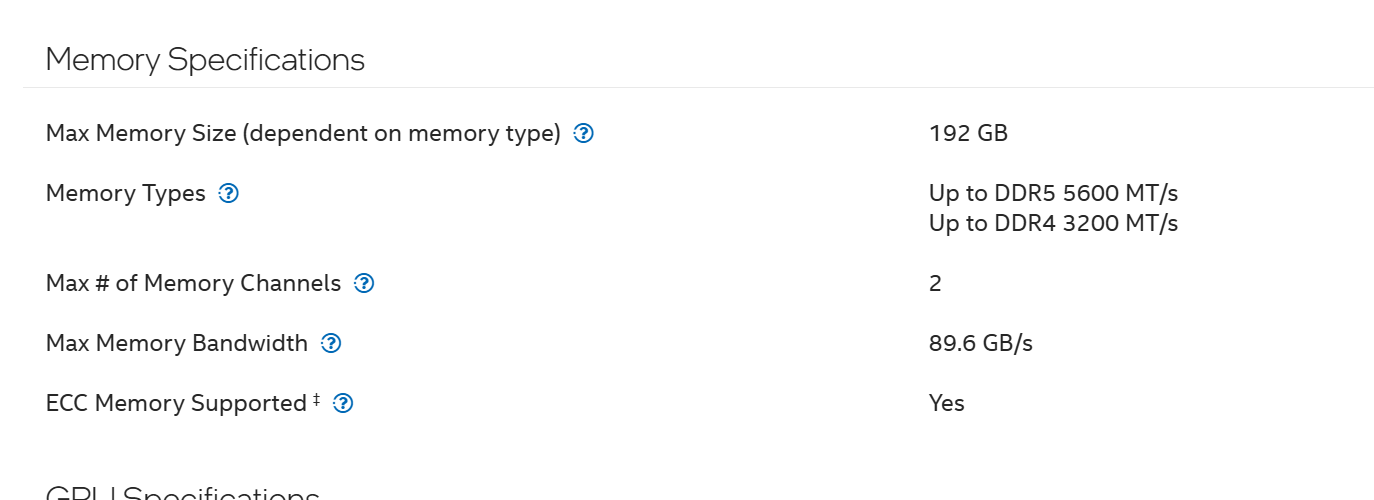Click the ECC Memory Supported label
This screenshot has width=1374, height=500.
pos(176,403)
